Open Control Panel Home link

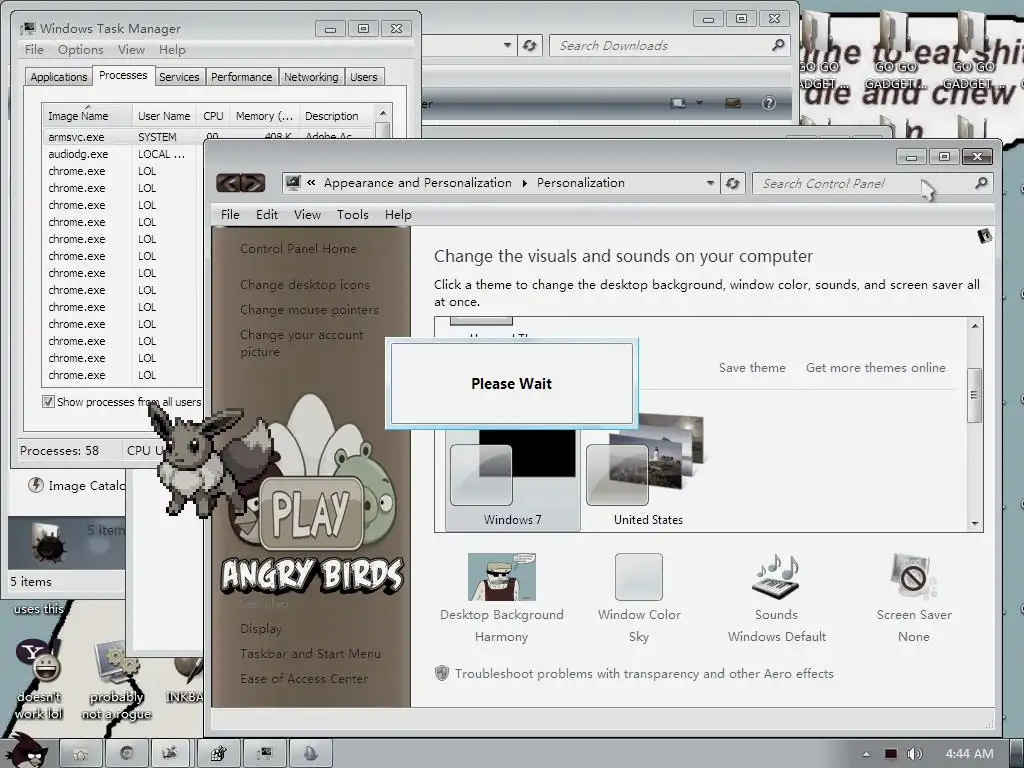pos(298,249)
